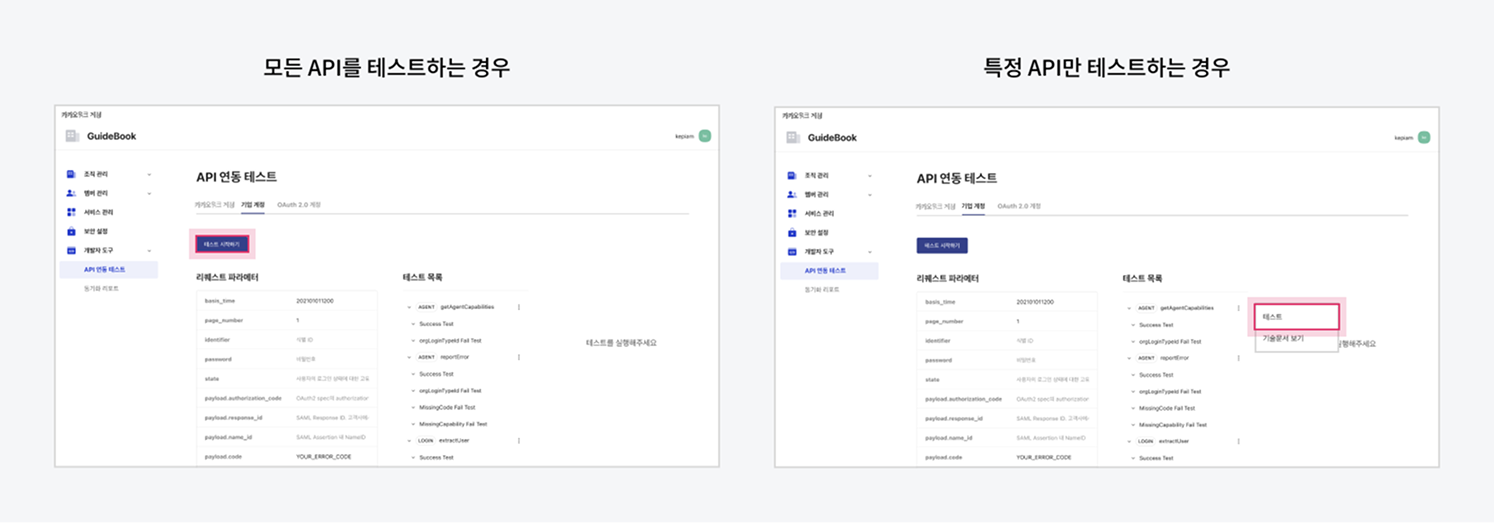Open kepiam profile avatar in left screenshot
The image size is (1494, 523).
tap(704, 136)
